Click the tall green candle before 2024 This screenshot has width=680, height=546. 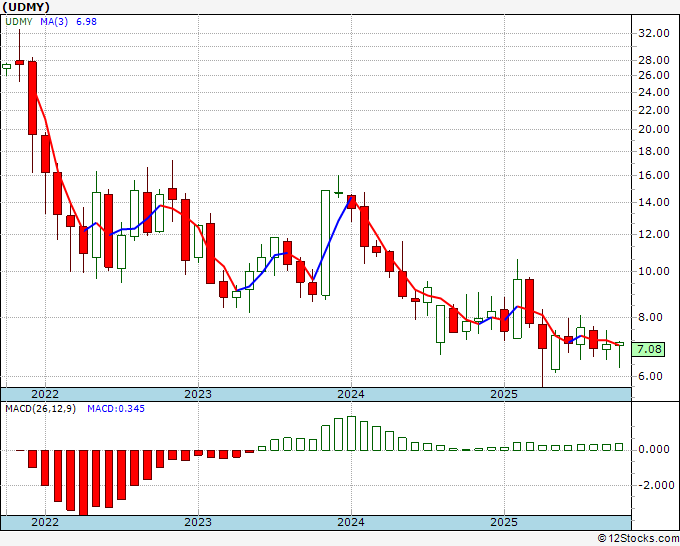tap(325, 243)
